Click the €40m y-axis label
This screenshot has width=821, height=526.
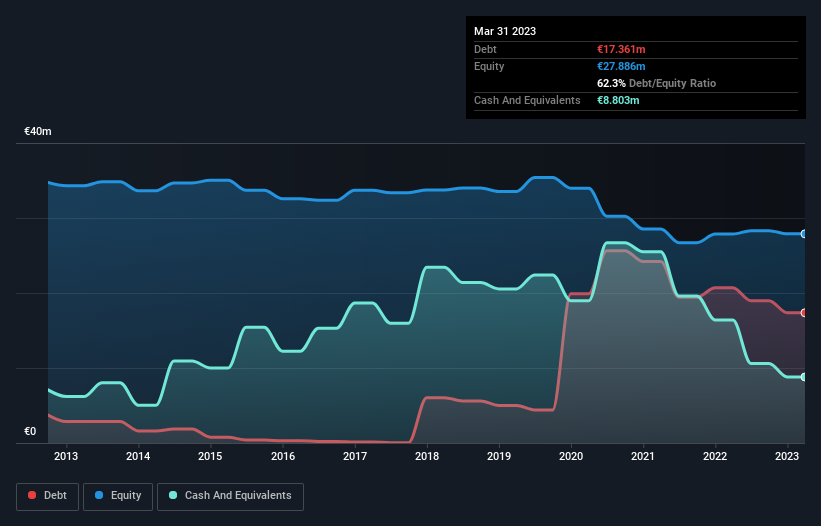[x=38, y=131]
